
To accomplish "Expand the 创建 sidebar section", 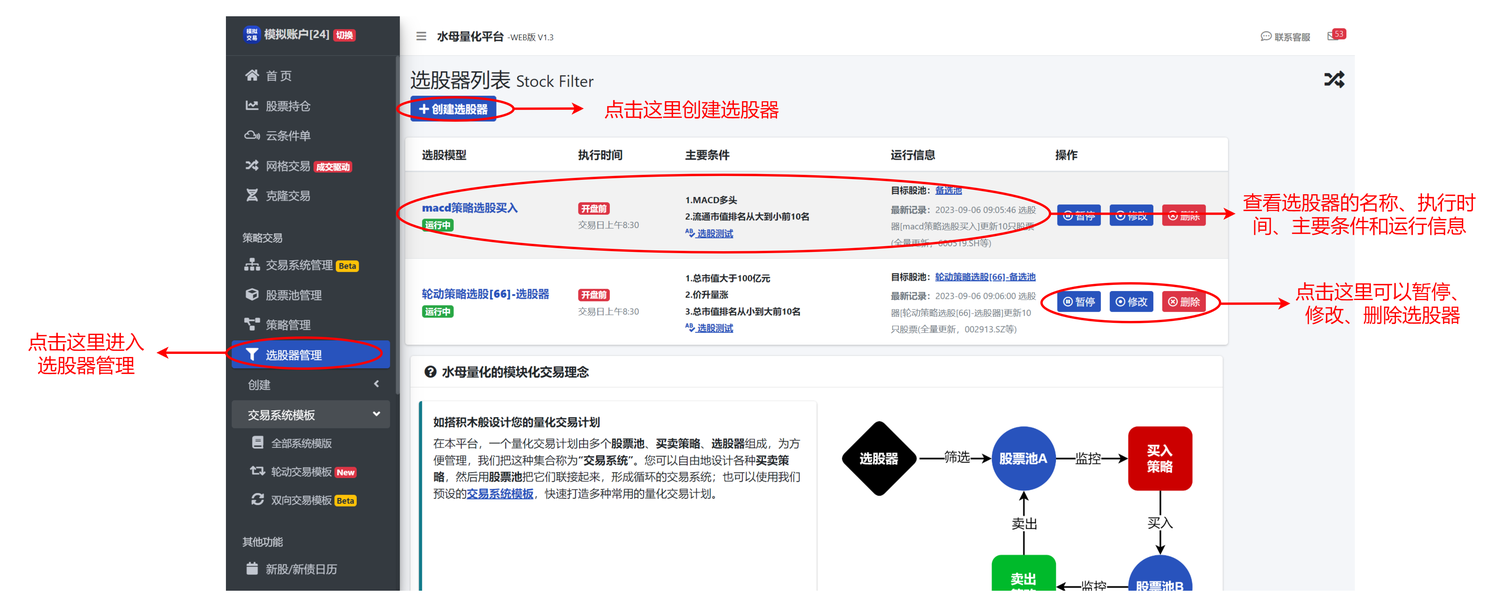I will click(x=311, y=385).
